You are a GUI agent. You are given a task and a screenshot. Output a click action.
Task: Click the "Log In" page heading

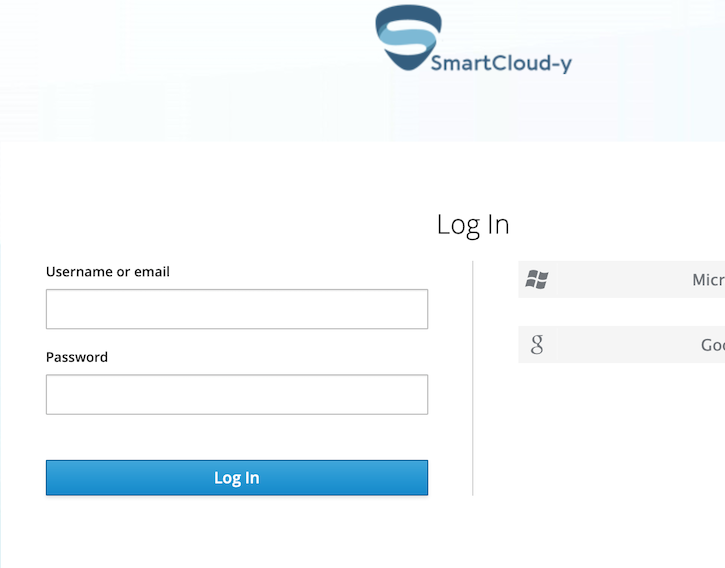[x=473, y=225]
